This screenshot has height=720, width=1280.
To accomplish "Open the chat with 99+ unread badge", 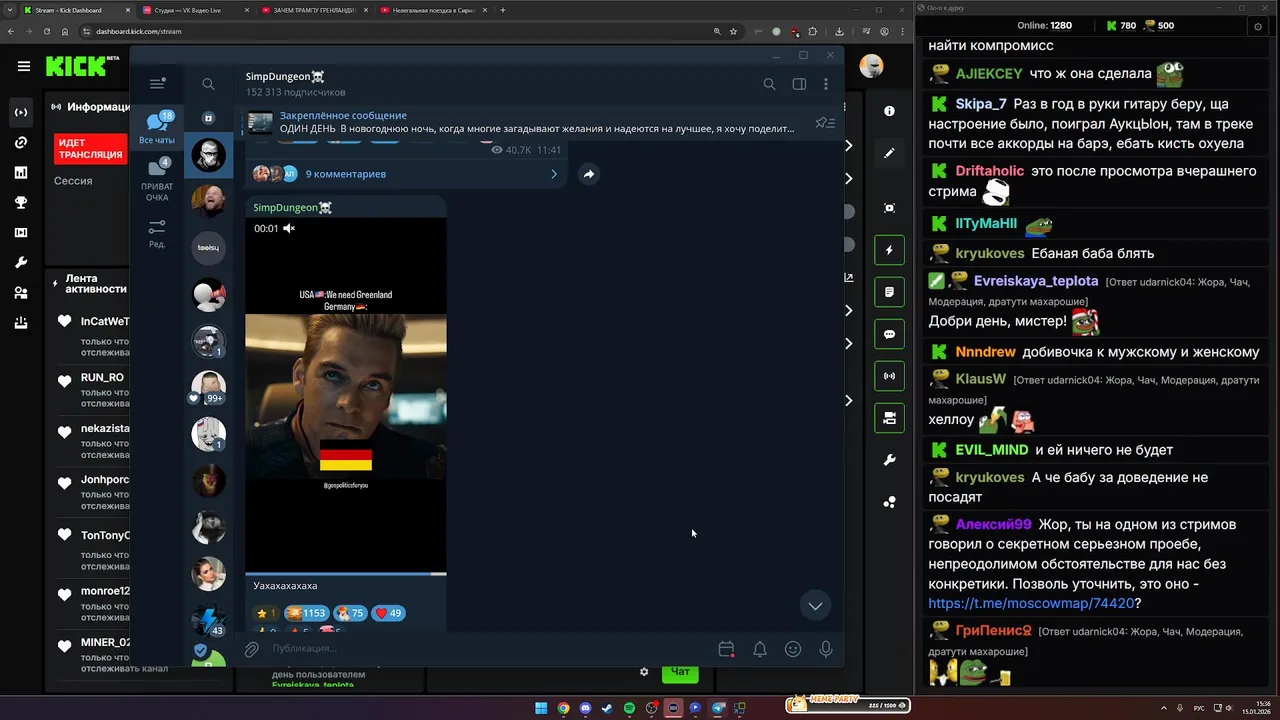I will (x=209, y=387).
